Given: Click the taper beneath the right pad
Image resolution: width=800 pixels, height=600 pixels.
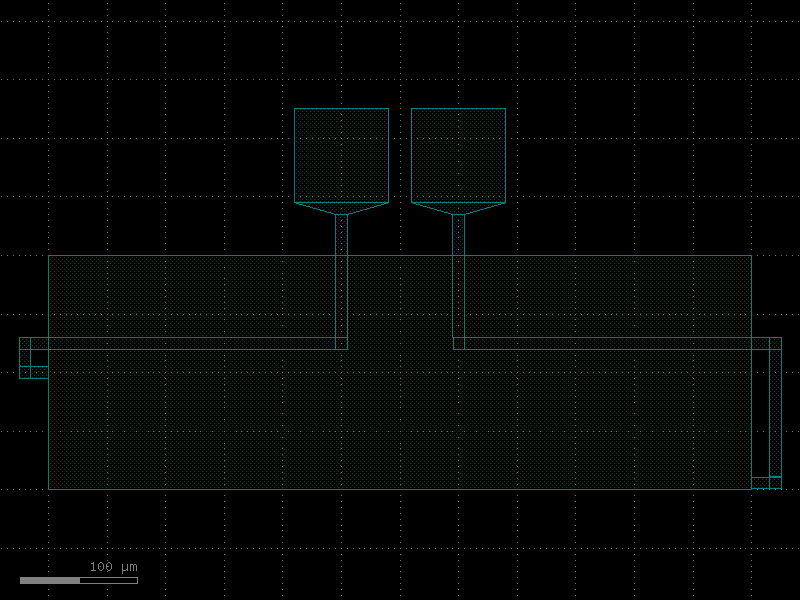Looking at the screenshot, I should point(458,209).
